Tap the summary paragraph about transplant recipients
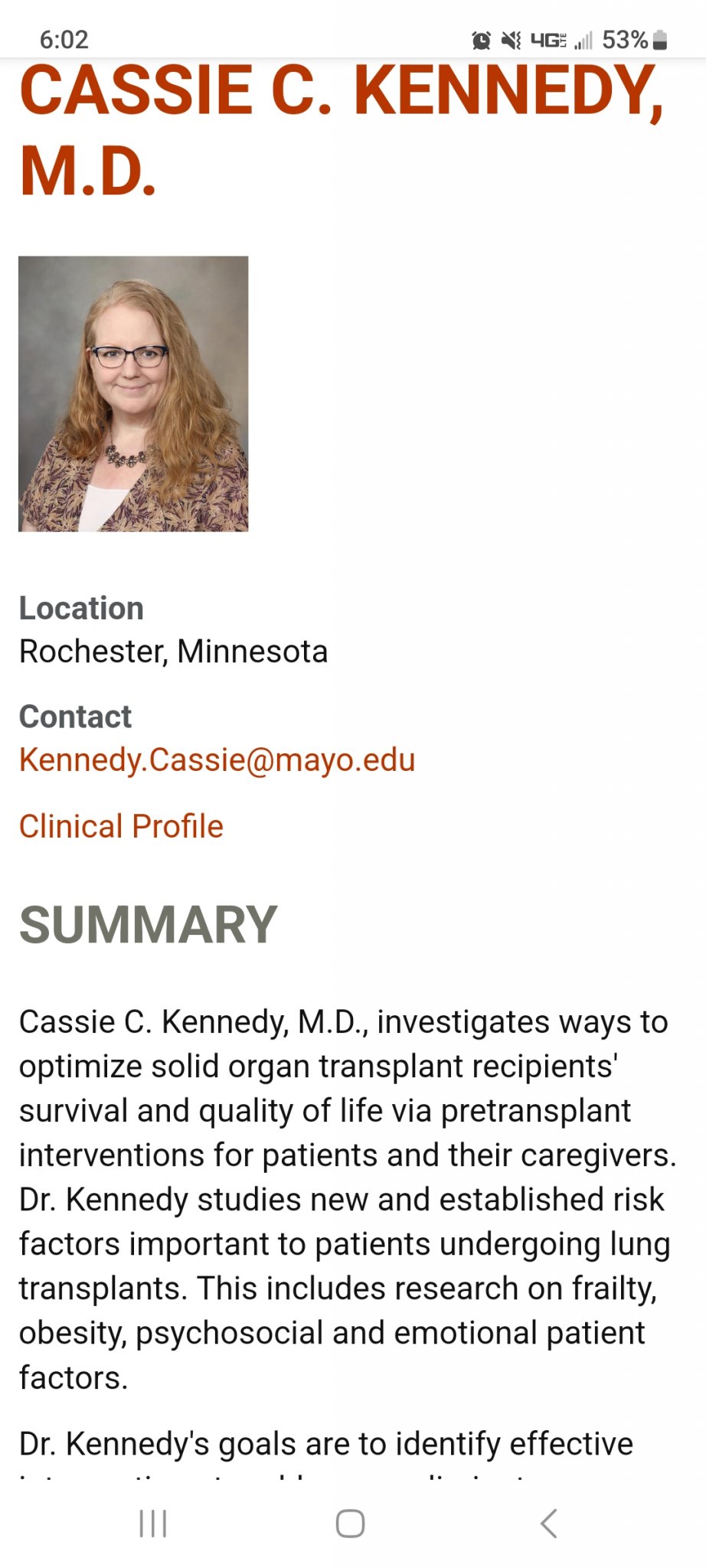The height and width of the screenshot is (1568, 706). 345,1199
